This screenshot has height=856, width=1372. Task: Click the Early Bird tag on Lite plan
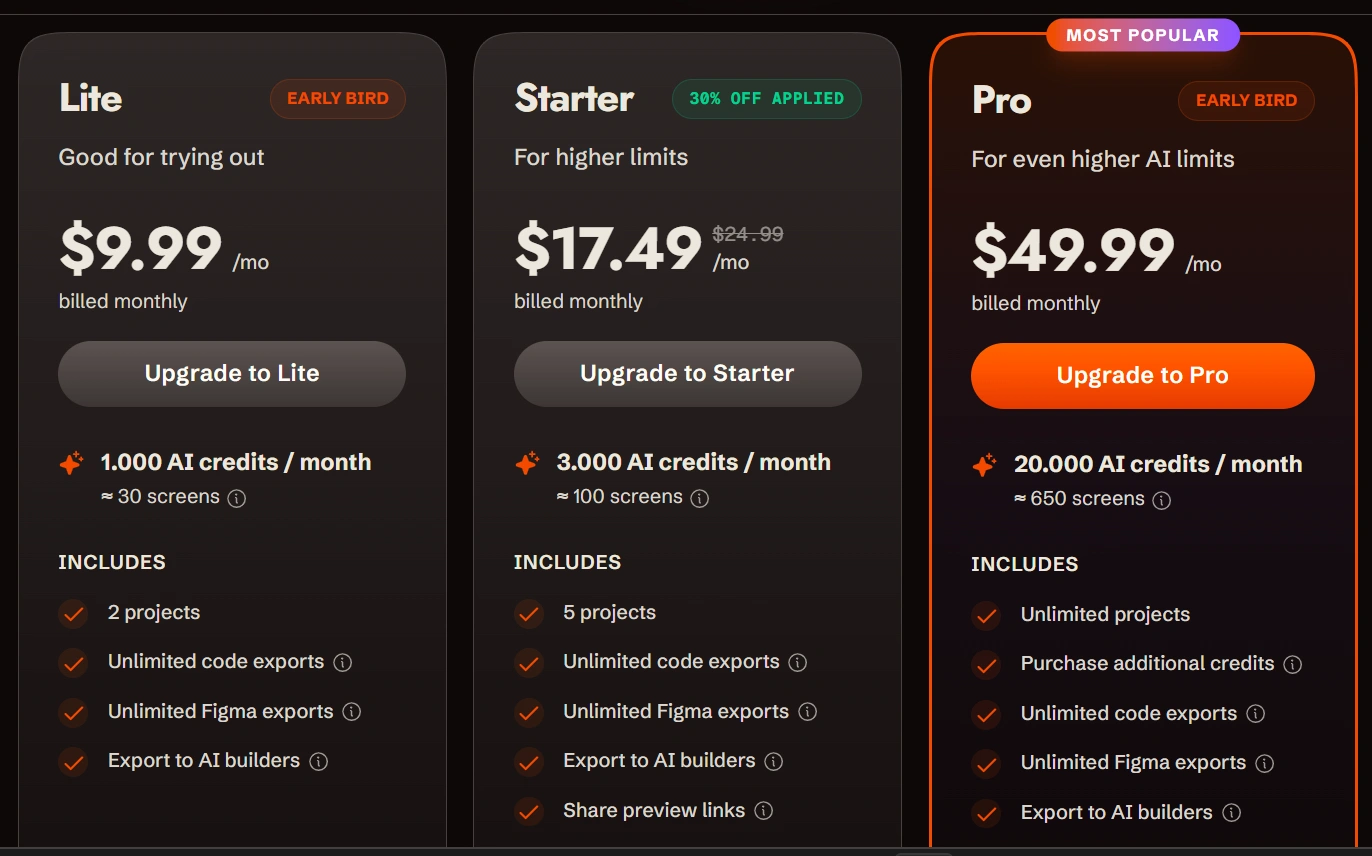[x=337, y=99]
